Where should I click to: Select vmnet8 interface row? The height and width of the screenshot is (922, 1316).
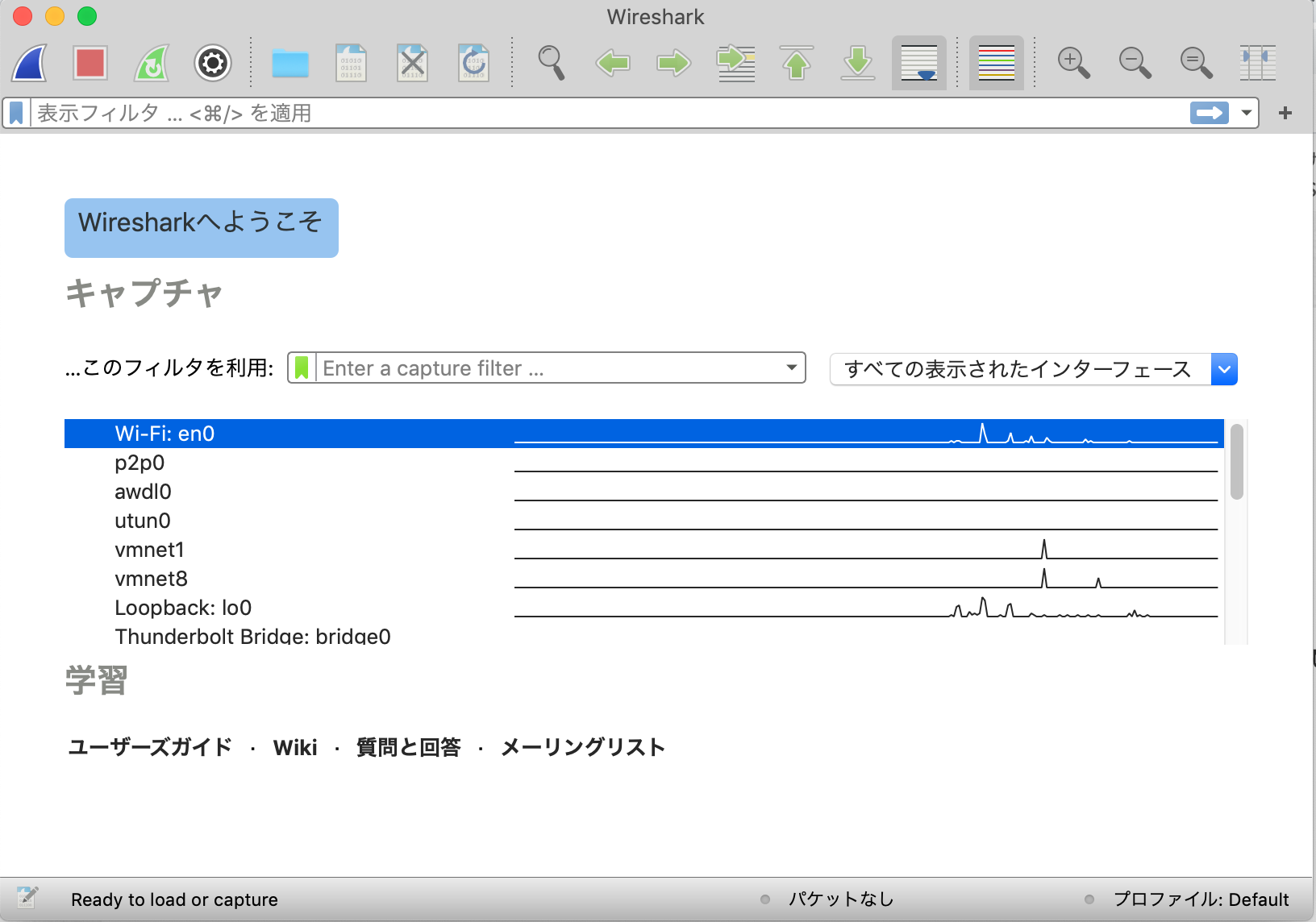643,579
